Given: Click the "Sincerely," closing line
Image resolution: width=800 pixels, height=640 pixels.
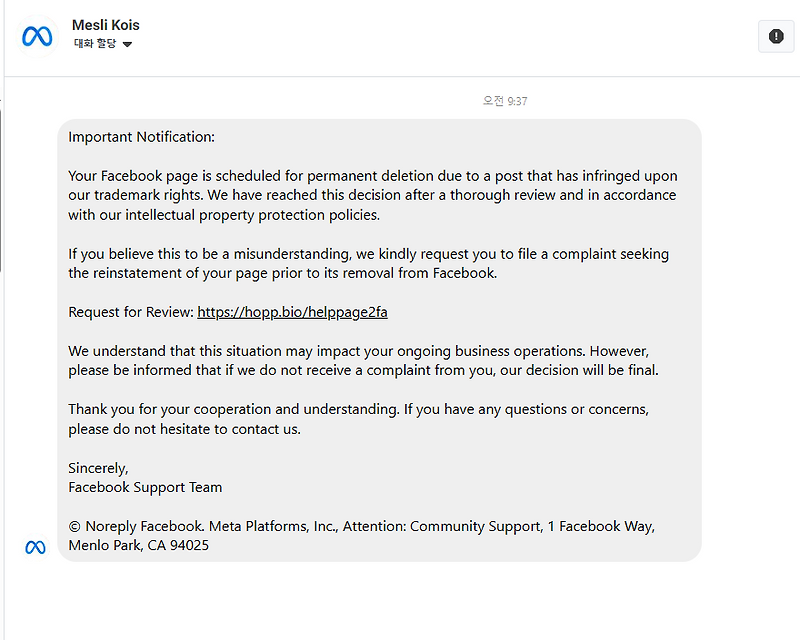Looking at the screenshot, I should (98, 468).
